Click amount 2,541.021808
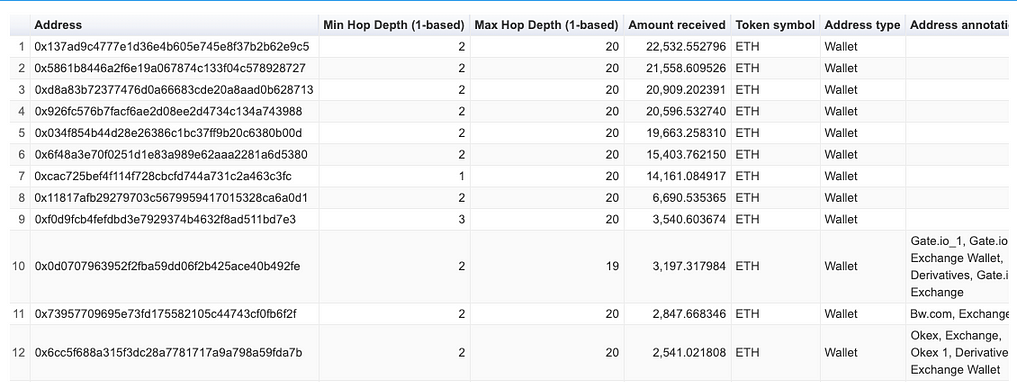 point(689,353)
